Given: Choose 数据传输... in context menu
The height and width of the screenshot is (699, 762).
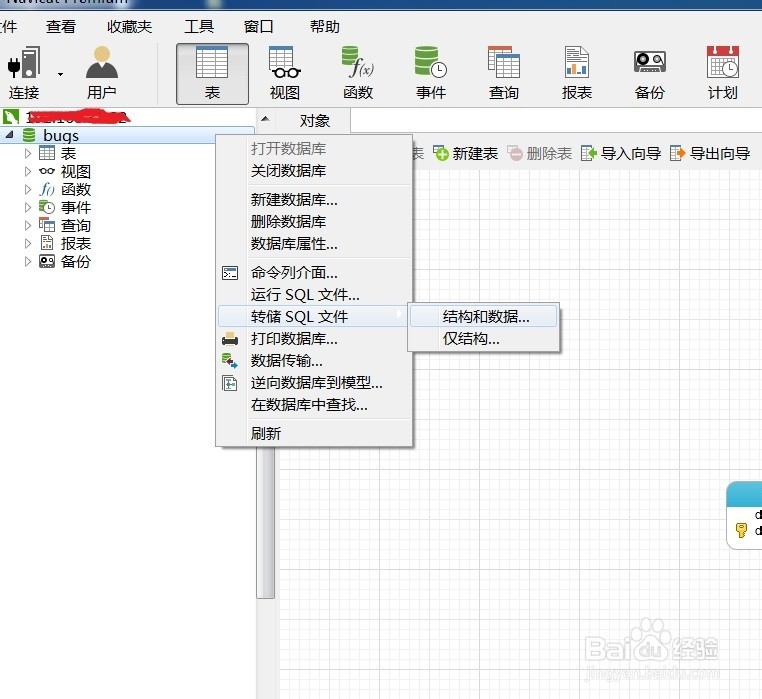Looking at the screenshot, I should click(x=314, y=361).
